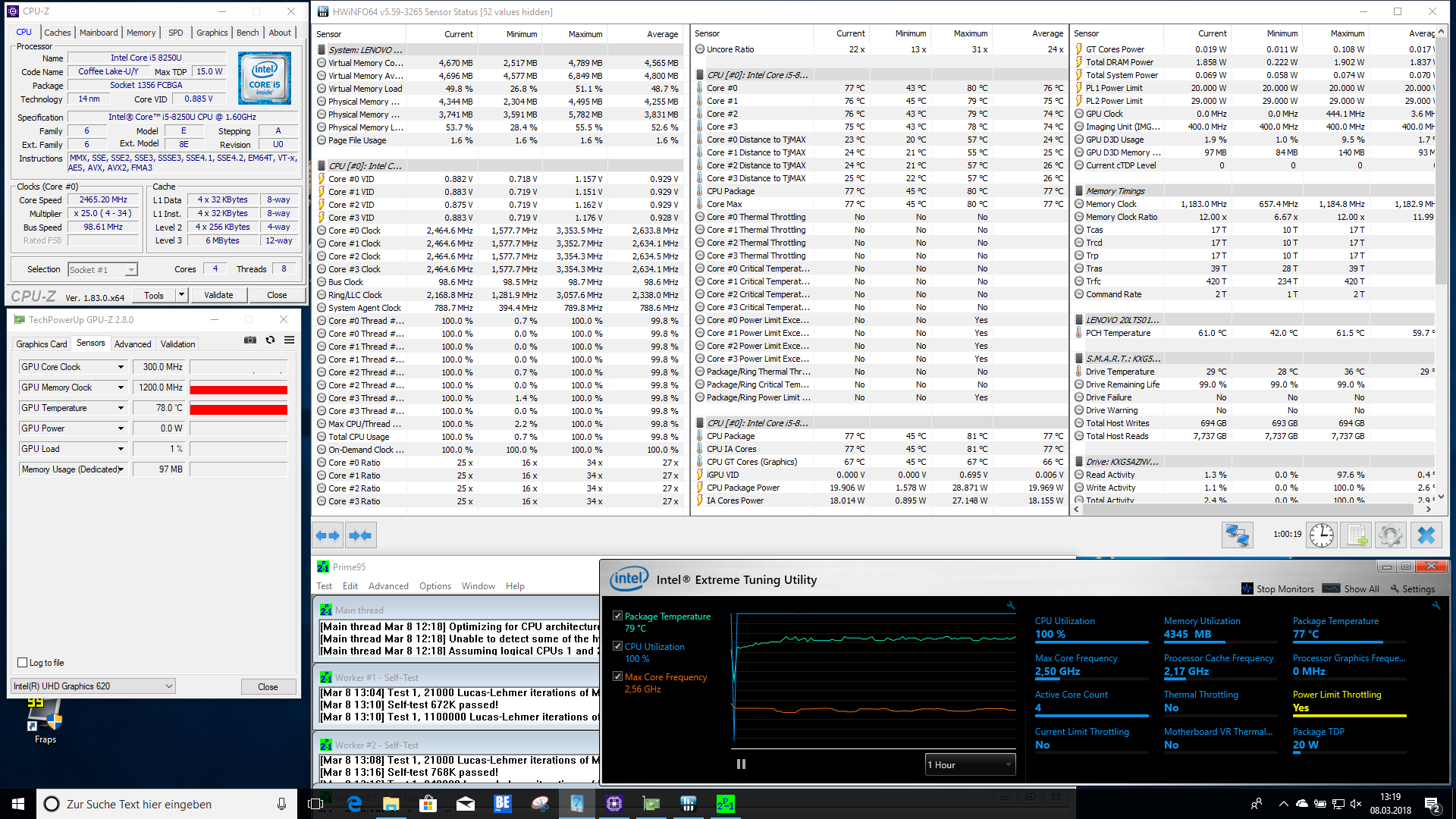Toggle Max Core Frequency graph checkbox
Viewport: 1456px width, 819px height.
point(617,676)
